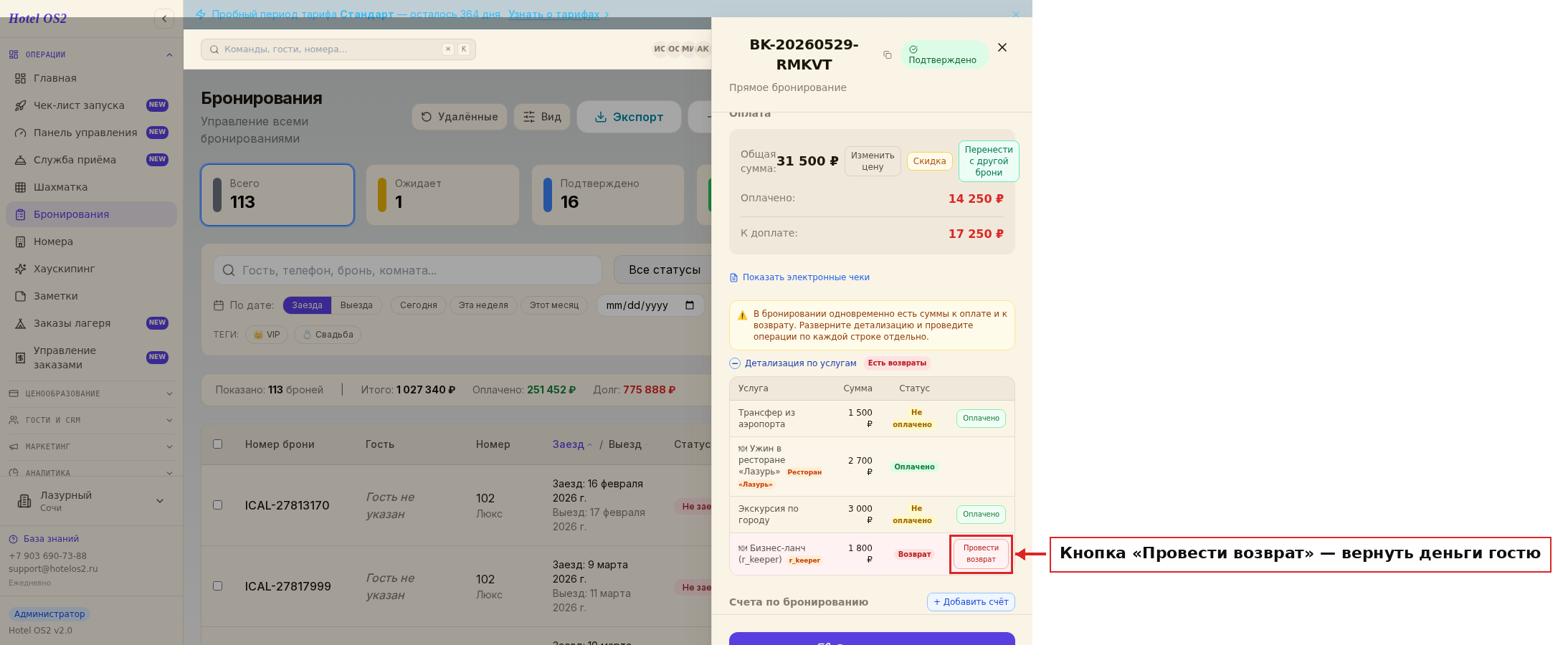Image resolution: width=1568 pixels, height=645 pixels.
Task: Copy booking number BK-20260529-RMKVT
Action: point(888,55)
